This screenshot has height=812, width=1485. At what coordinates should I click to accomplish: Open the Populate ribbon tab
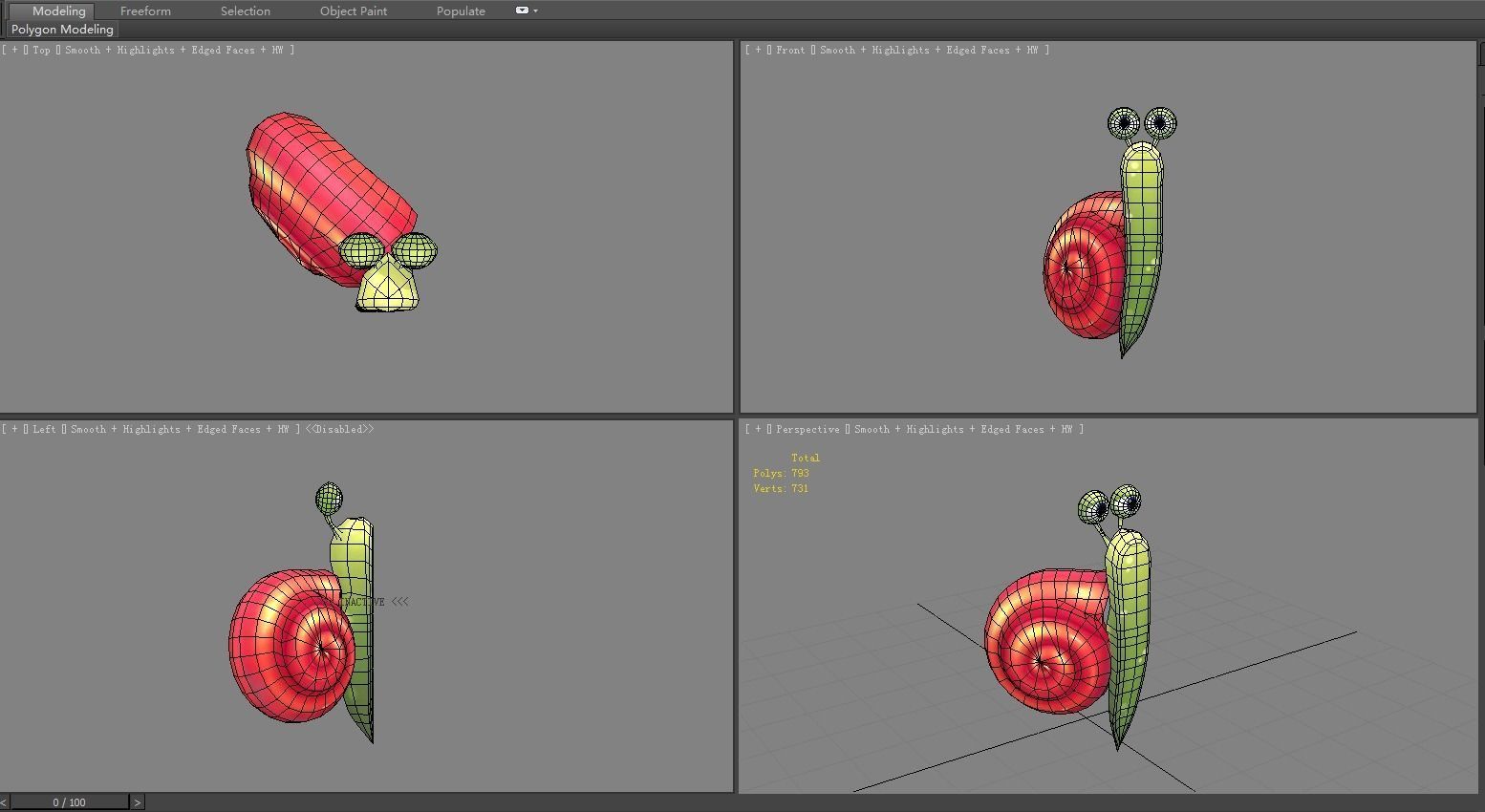[x=461, y=11]
